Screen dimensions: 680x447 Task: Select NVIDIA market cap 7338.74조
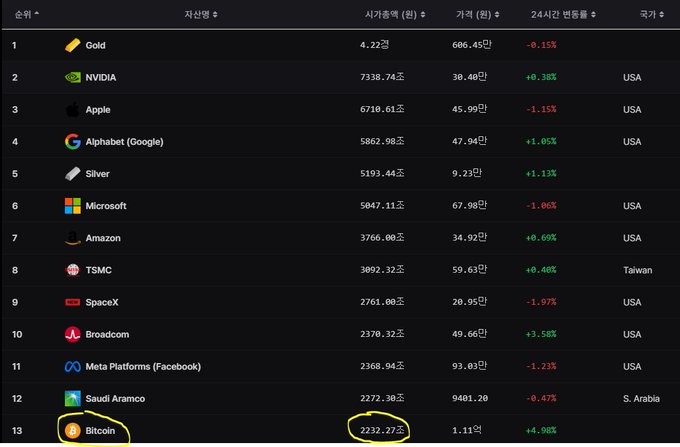click(x=382, y=77)
